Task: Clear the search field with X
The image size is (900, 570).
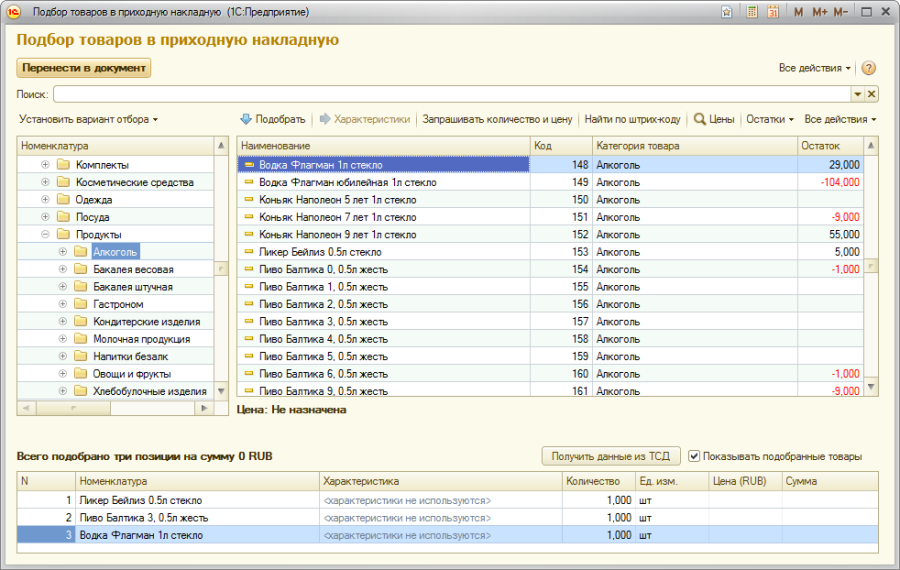Action: 871,94
